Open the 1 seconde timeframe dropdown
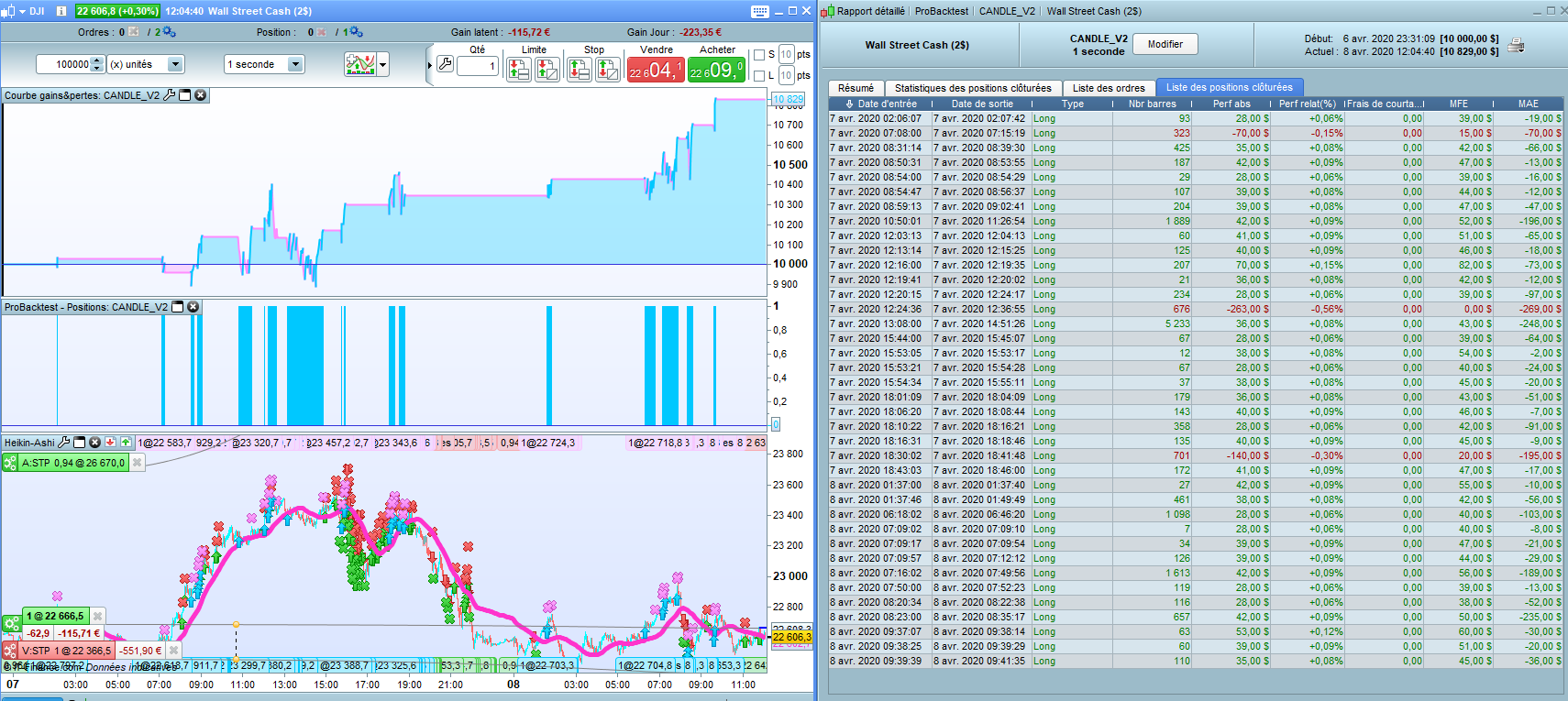 coord(295,64)
